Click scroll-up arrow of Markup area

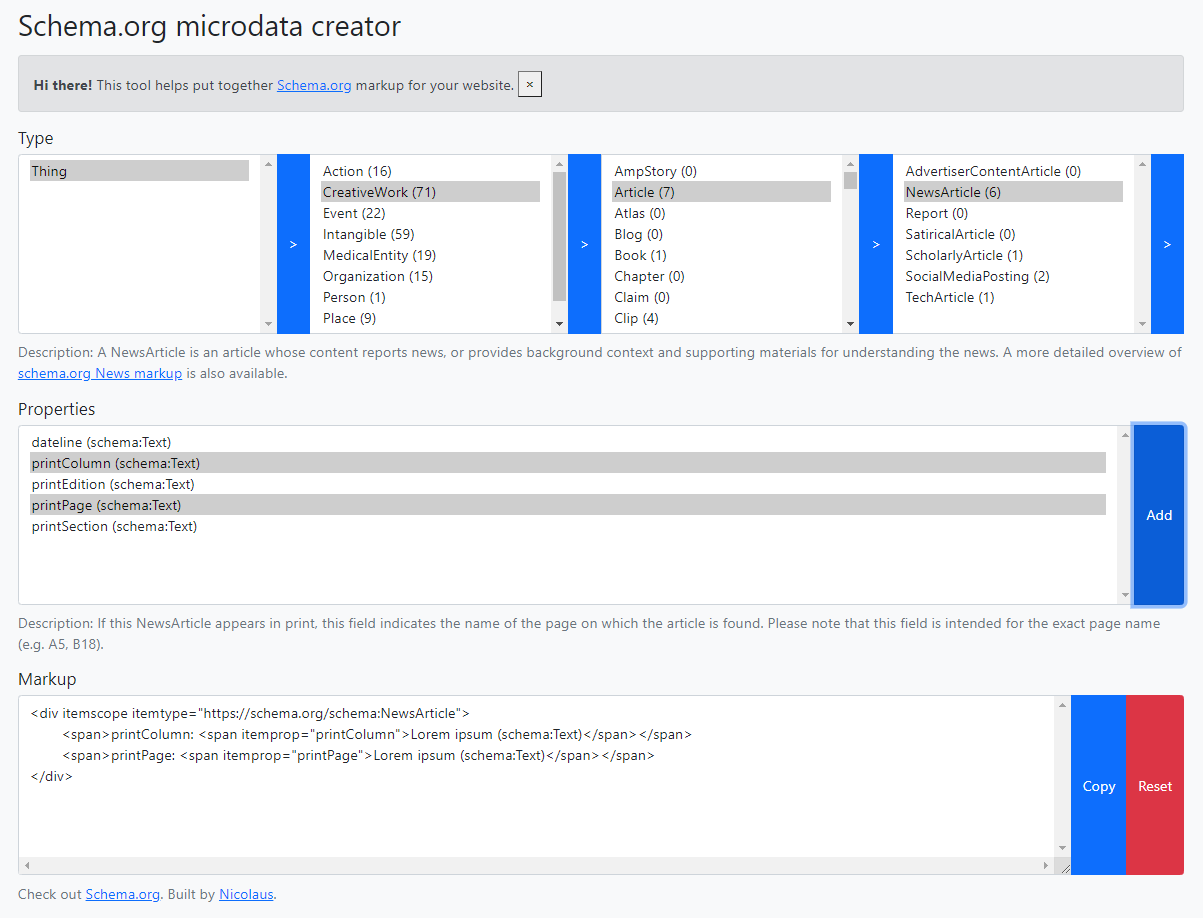click(1063, 705)
